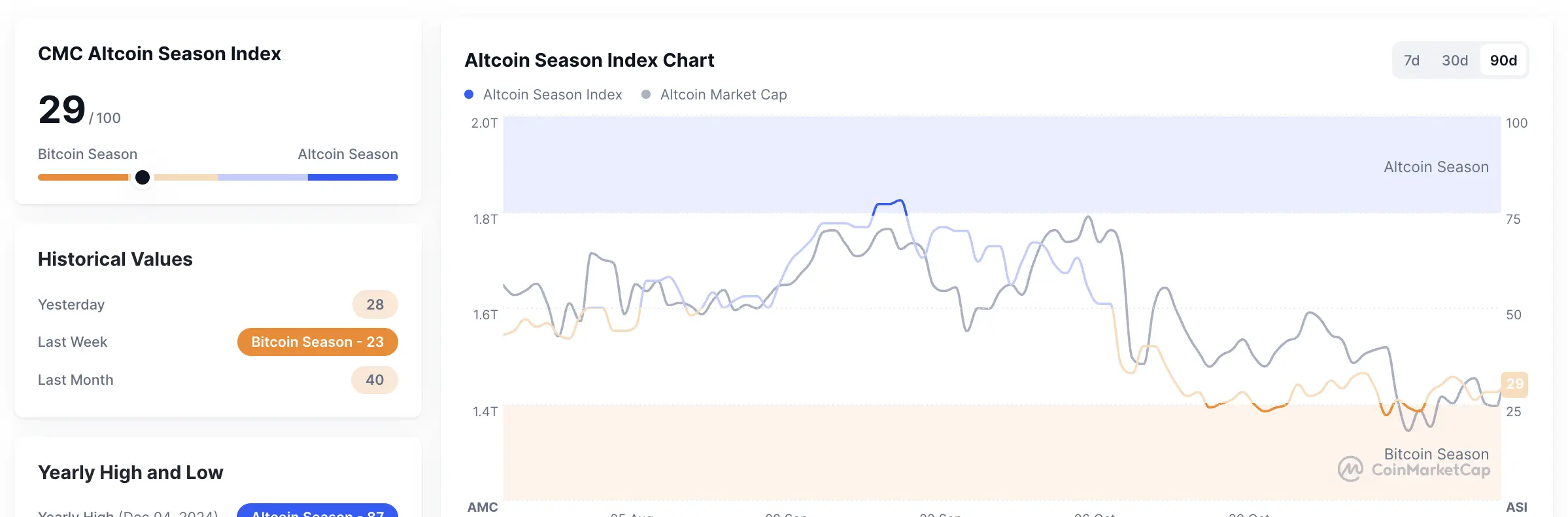The height and width of the screenshot is (517, 1568).
Task: Click the orange Bitcoin Season - 23 pill
Action: 317,342
